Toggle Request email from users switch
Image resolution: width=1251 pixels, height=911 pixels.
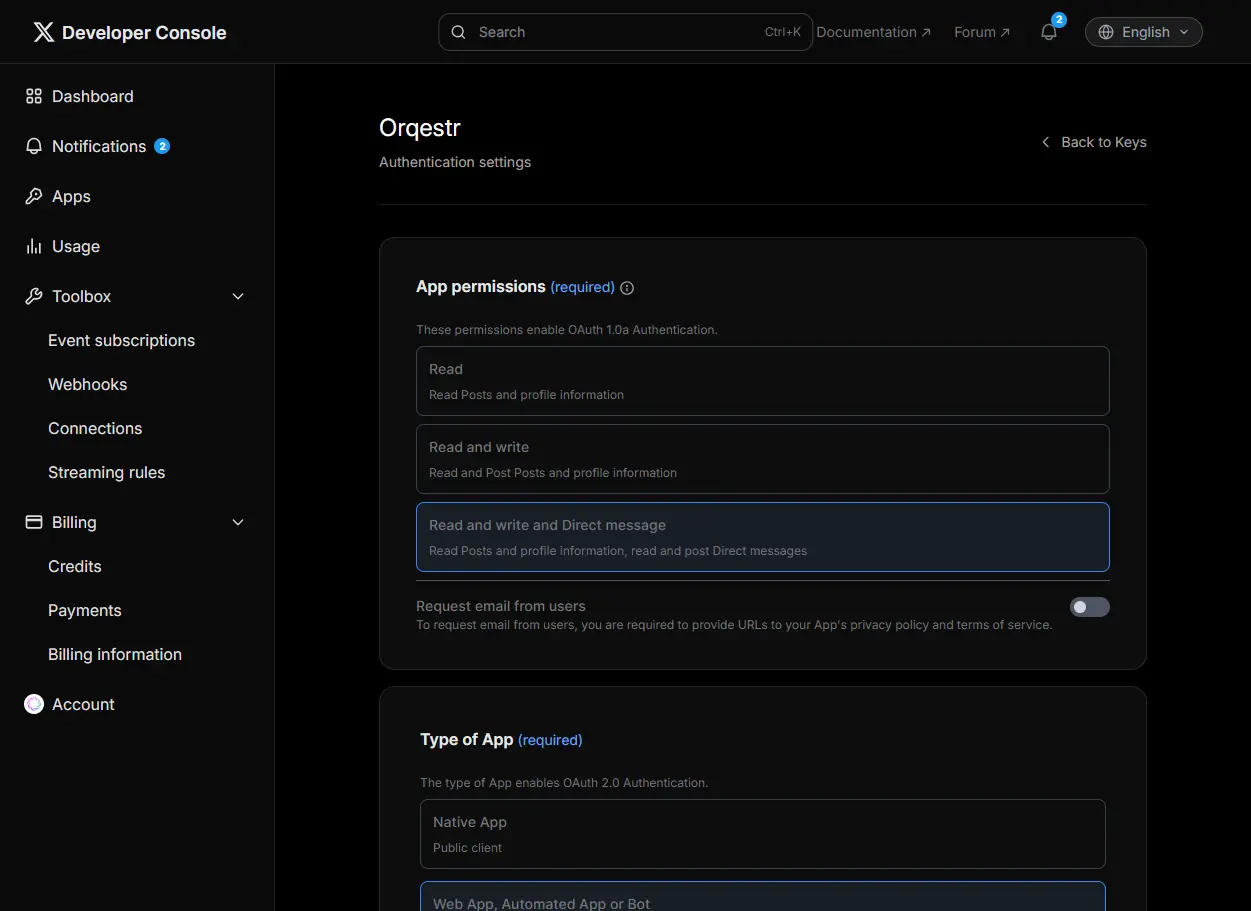click(x=1090, y=607)
